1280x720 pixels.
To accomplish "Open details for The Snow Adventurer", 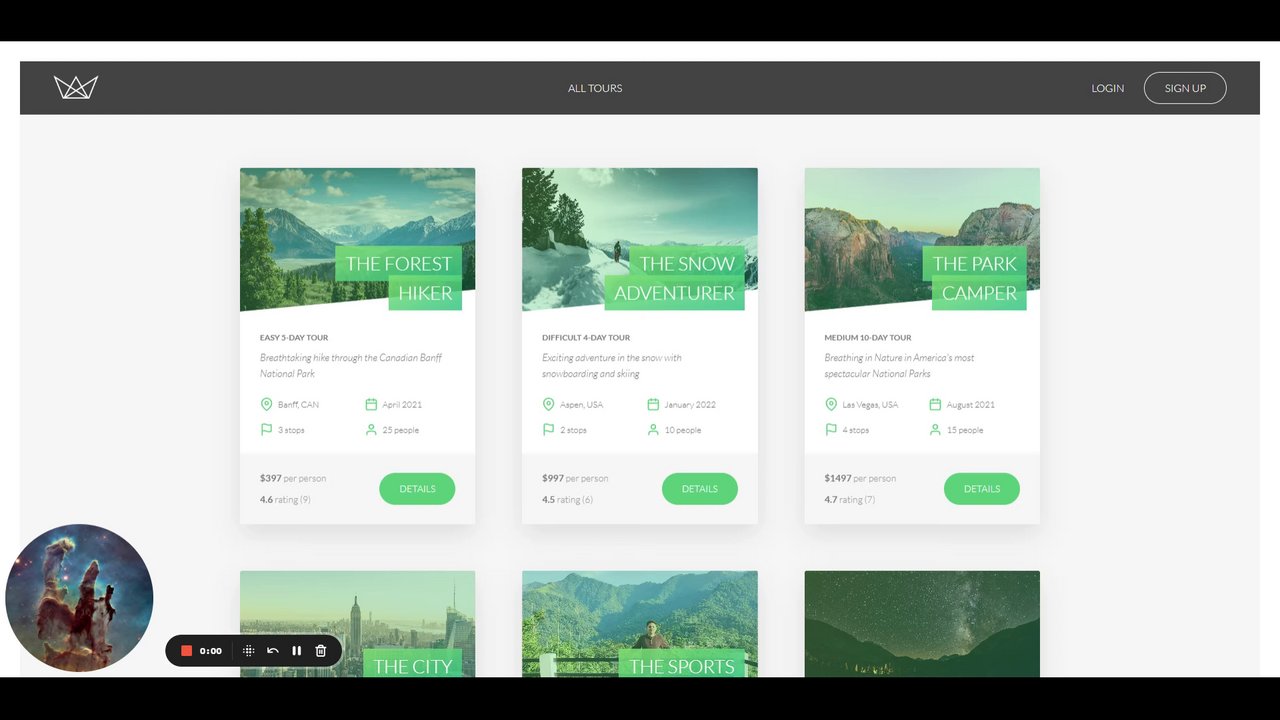I will (x=699, y=489).
